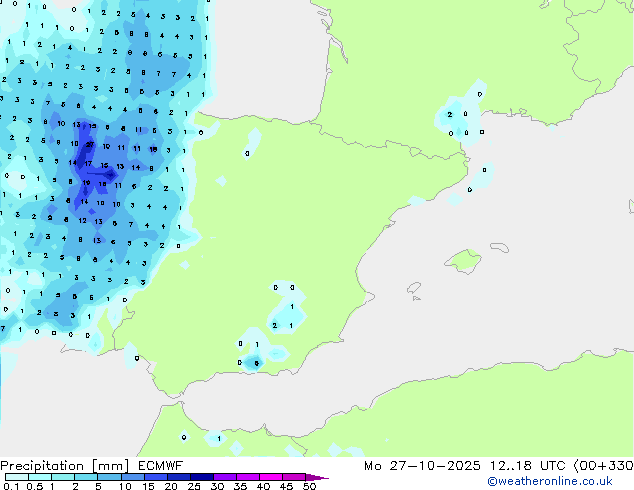
Task: Click the 1–2 mm legend color swatch
Action: pyautogui.click(x=63, y=477)
